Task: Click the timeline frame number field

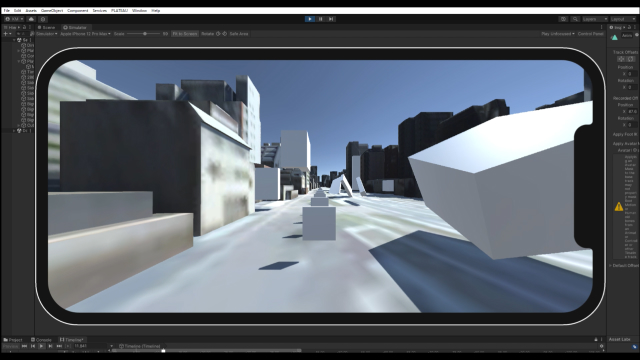Action: [x=91, y=346]
